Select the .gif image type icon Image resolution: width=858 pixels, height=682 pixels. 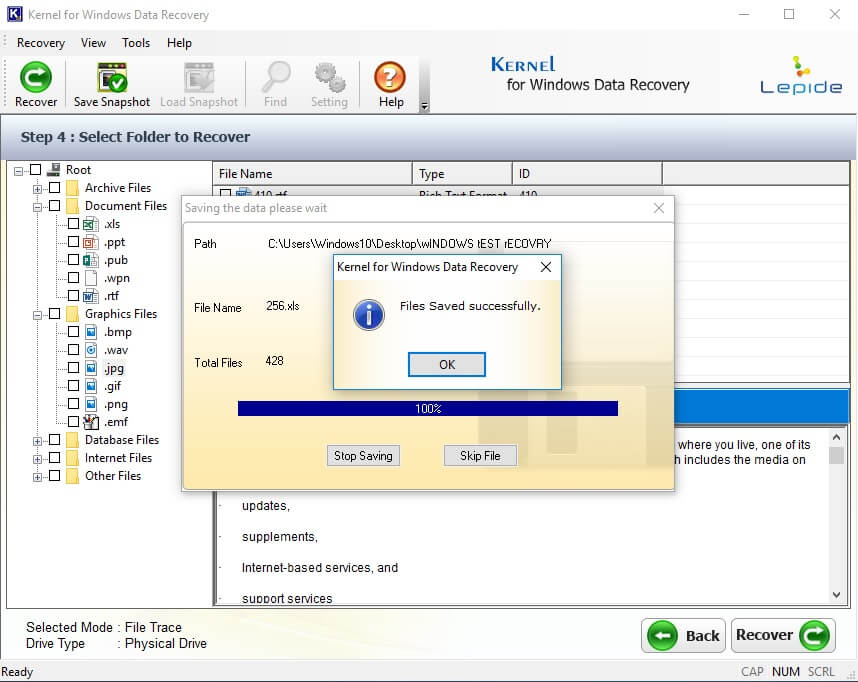[91, 386]
